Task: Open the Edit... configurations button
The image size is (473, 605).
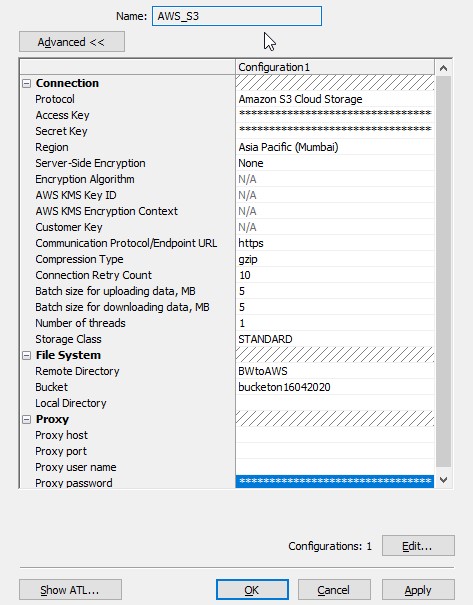Action: tap(418, 546)
